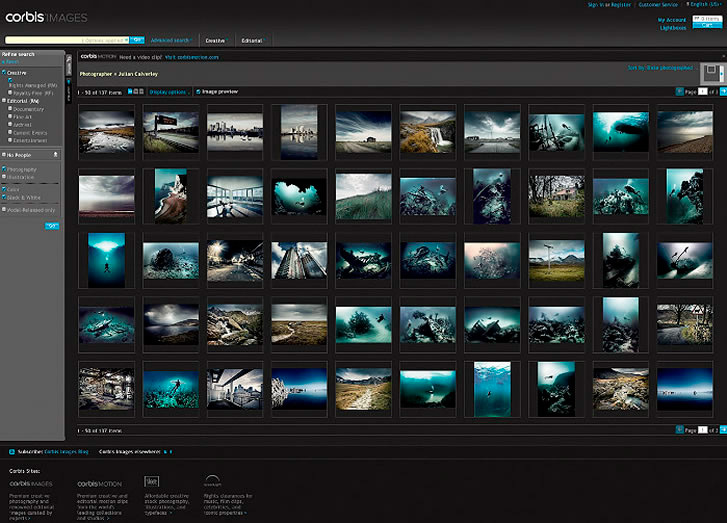The height and width of the screenshot is (523, 727).
Task: Open My Account
Action: click(671, 20)
